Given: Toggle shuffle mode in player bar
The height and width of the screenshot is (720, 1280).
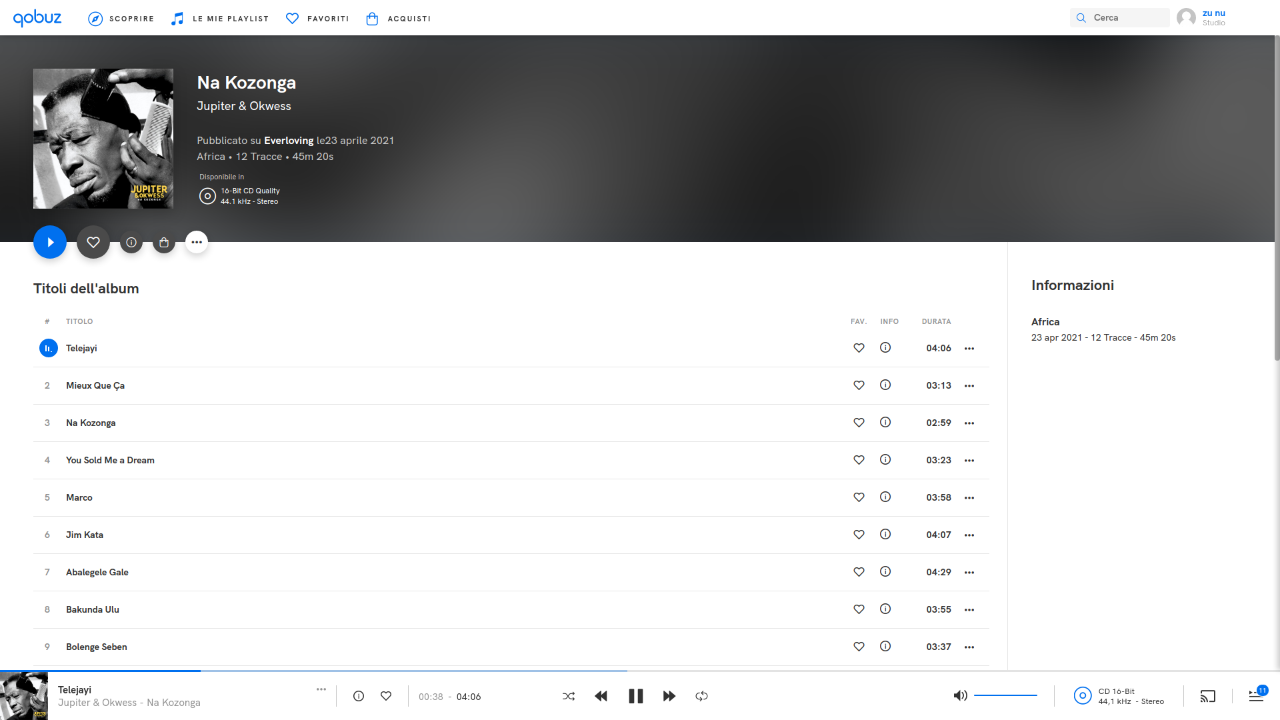Looking at the screenshot, I should coord(568,696).
